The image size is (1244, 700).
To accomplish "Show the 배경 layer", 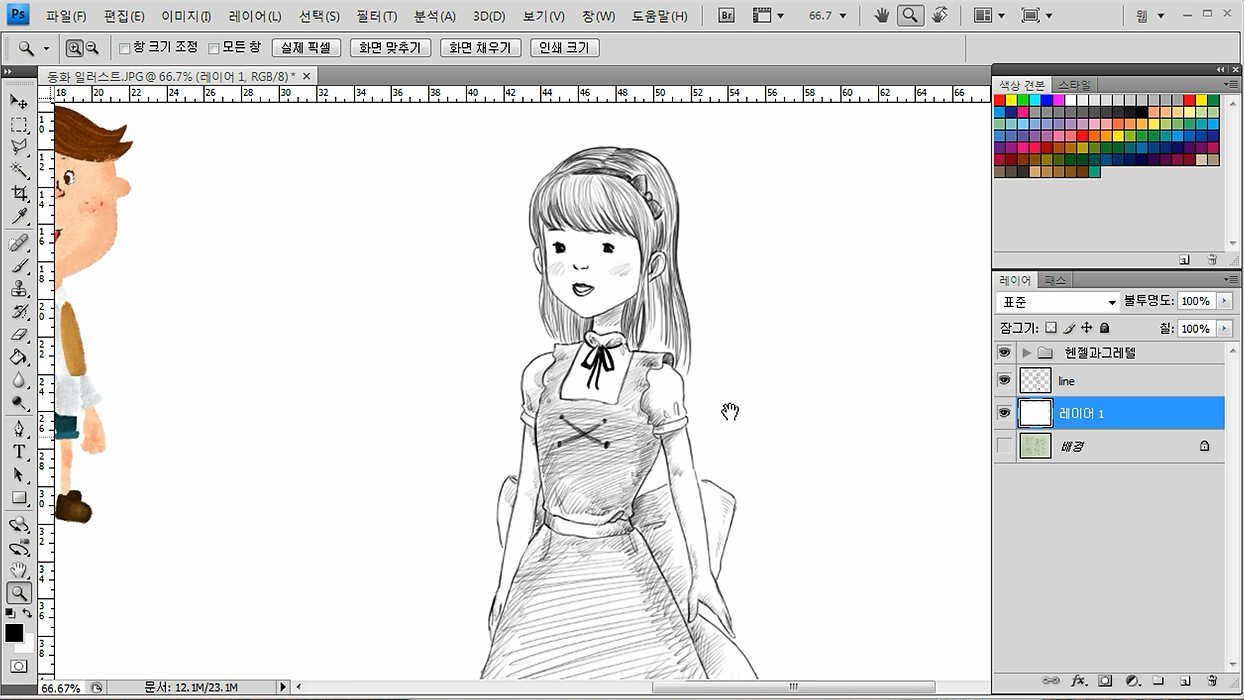I will tap(1004, 446).
